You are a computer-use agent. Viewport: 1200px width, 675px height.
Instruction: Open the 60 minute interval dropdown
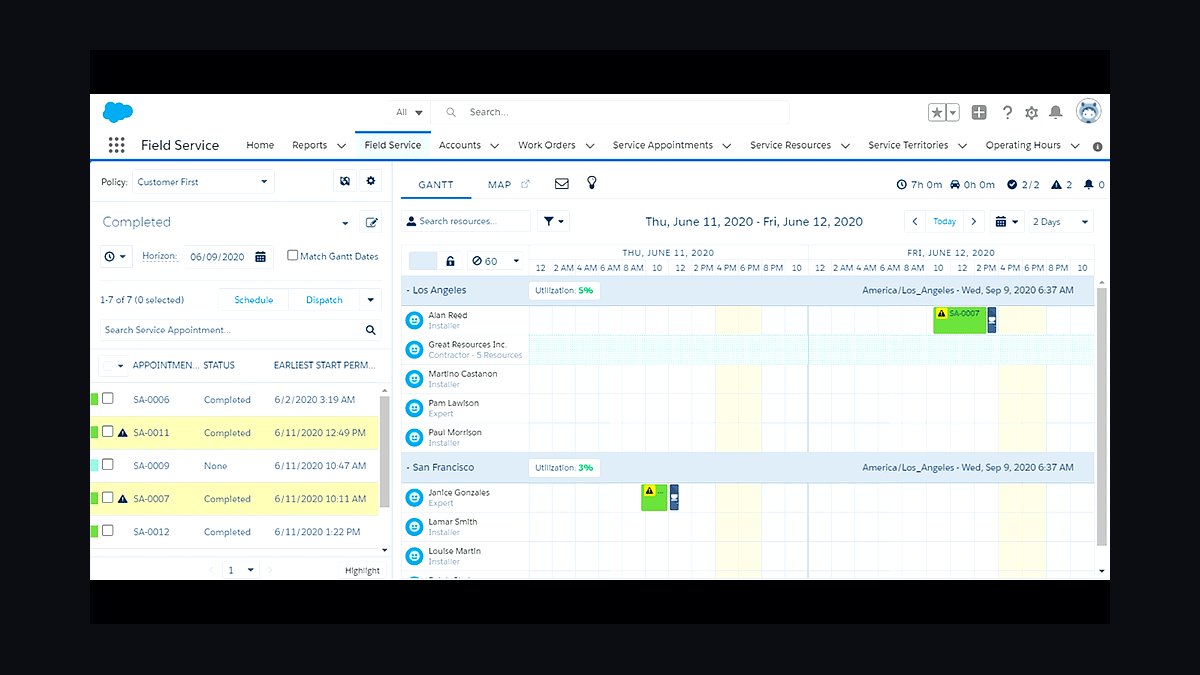pos(496,261)
